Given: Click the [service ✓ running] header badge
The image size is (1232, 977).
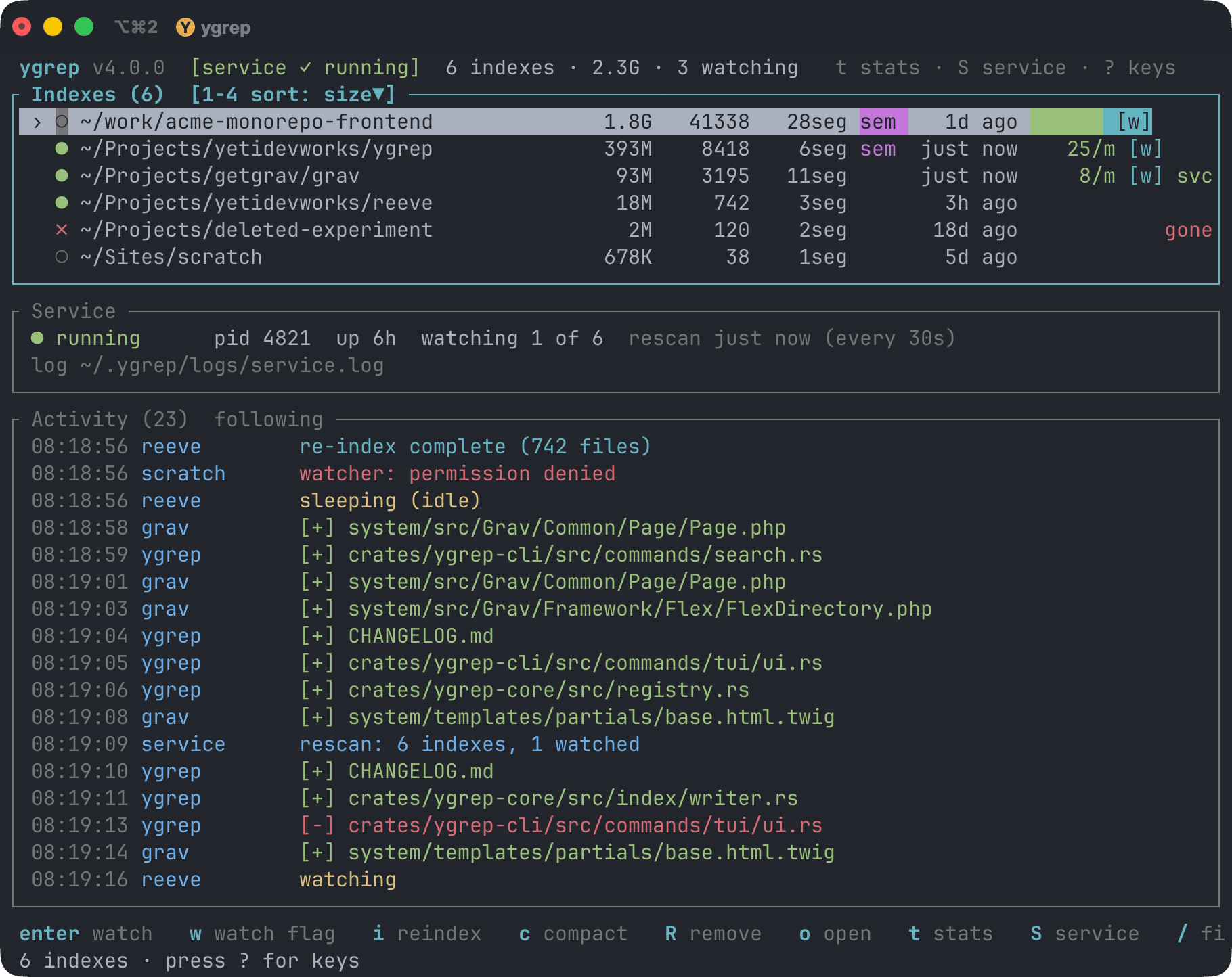Looking at the screenshot, I should pos(305,68).
